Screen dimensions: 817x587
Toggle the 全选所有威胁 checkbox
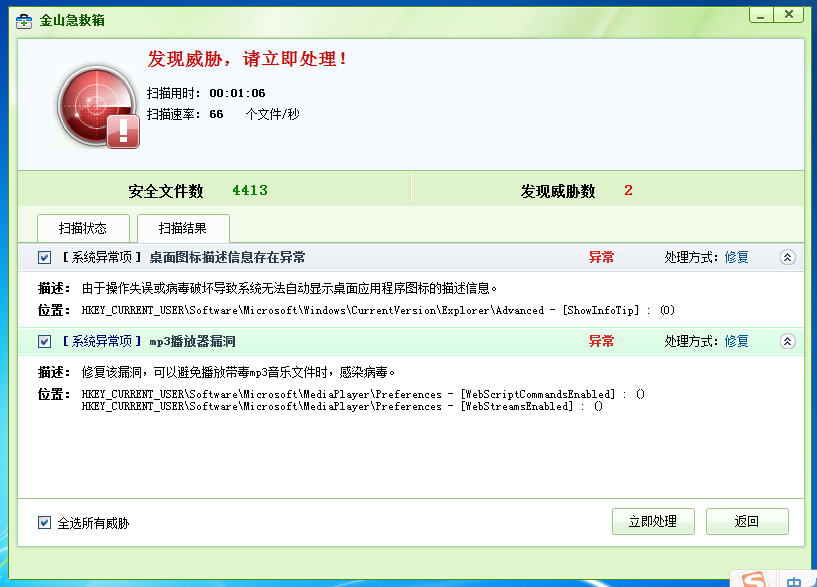click(44, 522)
